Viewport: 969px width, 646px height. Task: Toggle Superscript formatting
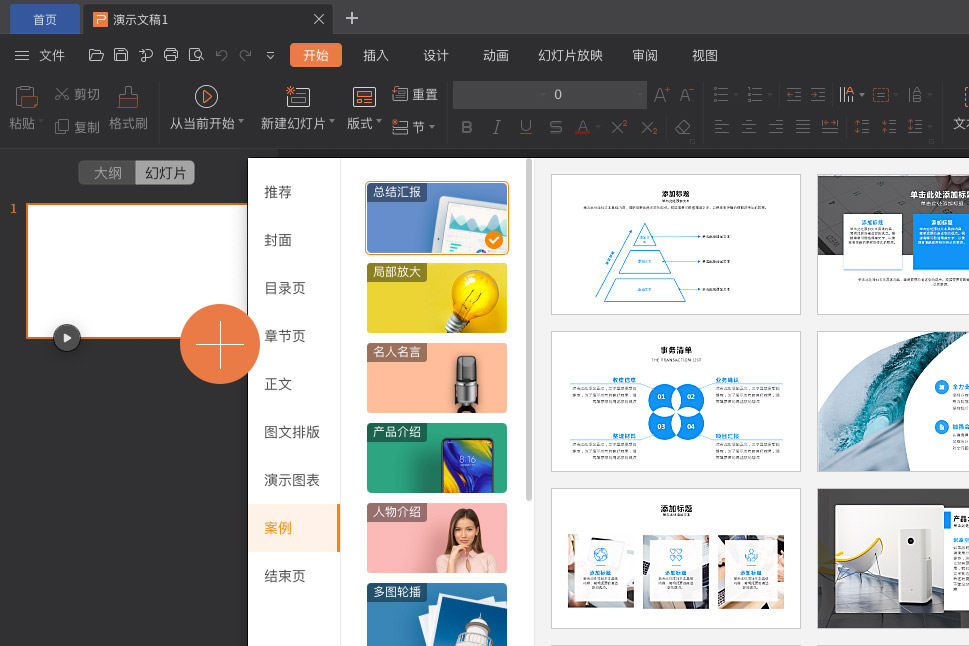(619, 127)
